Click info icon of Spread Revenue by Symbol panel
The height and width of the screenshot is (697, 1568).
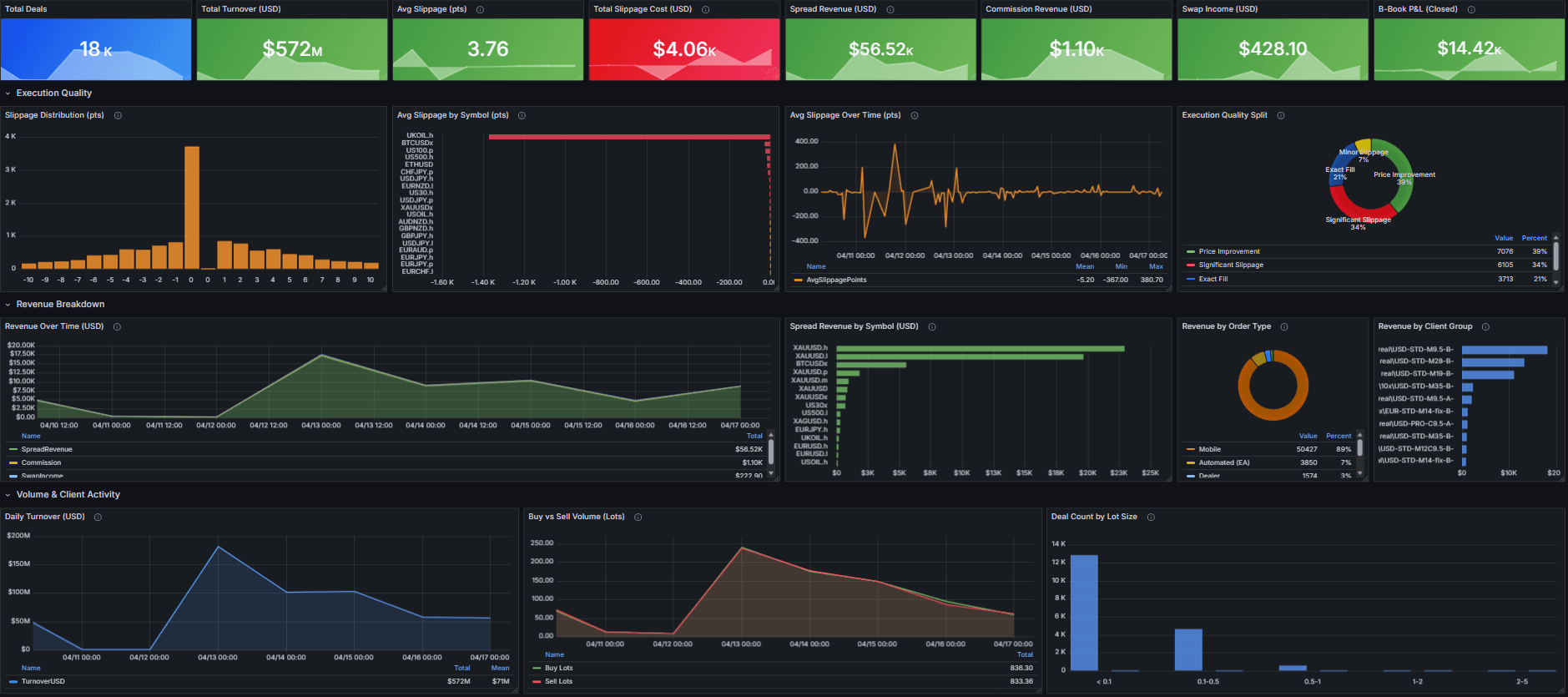[932, 326]
